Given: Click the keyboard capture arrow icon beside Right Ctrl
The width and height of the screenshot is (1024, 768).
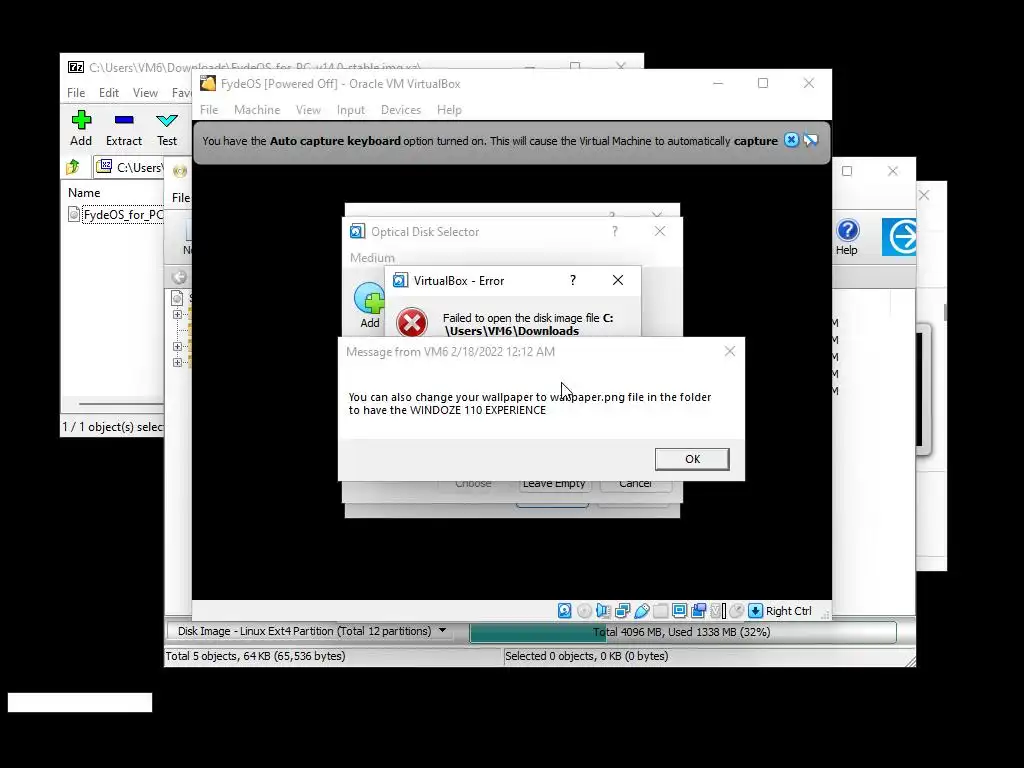Looking at the screenshot, I should tap(756, 611).
